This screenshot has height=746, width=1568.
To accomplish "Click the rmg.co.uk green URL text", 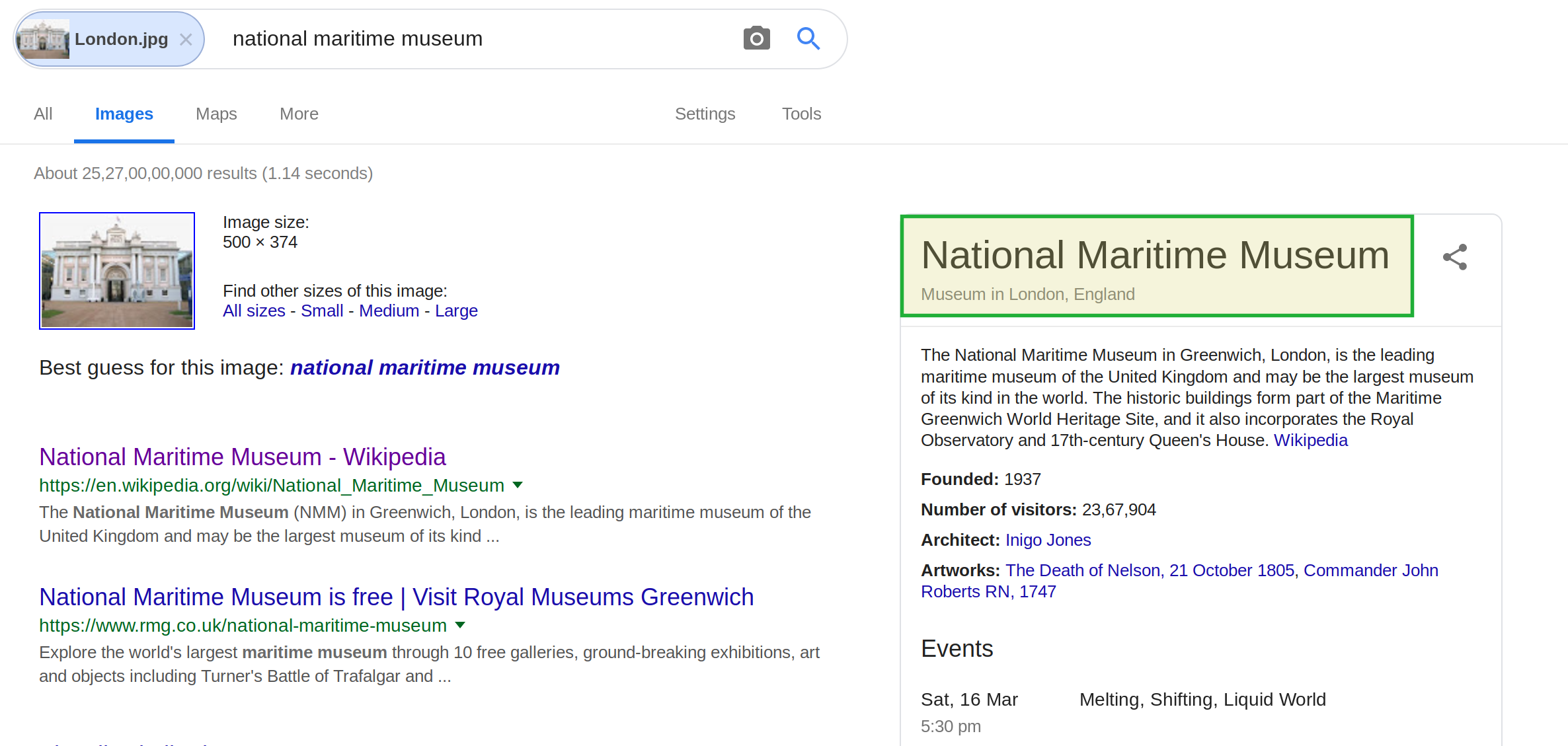I will [x=243, y=626].
